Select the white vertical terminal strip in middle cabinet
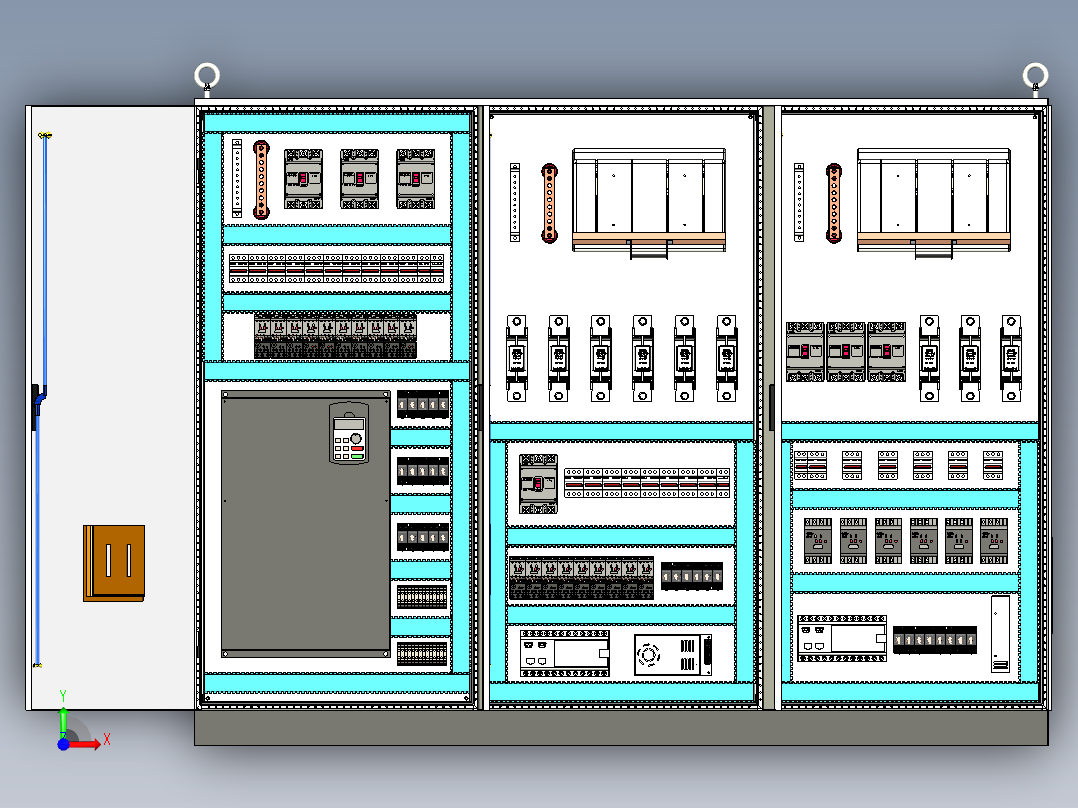 pyautogui.click(x=515, y=202)
